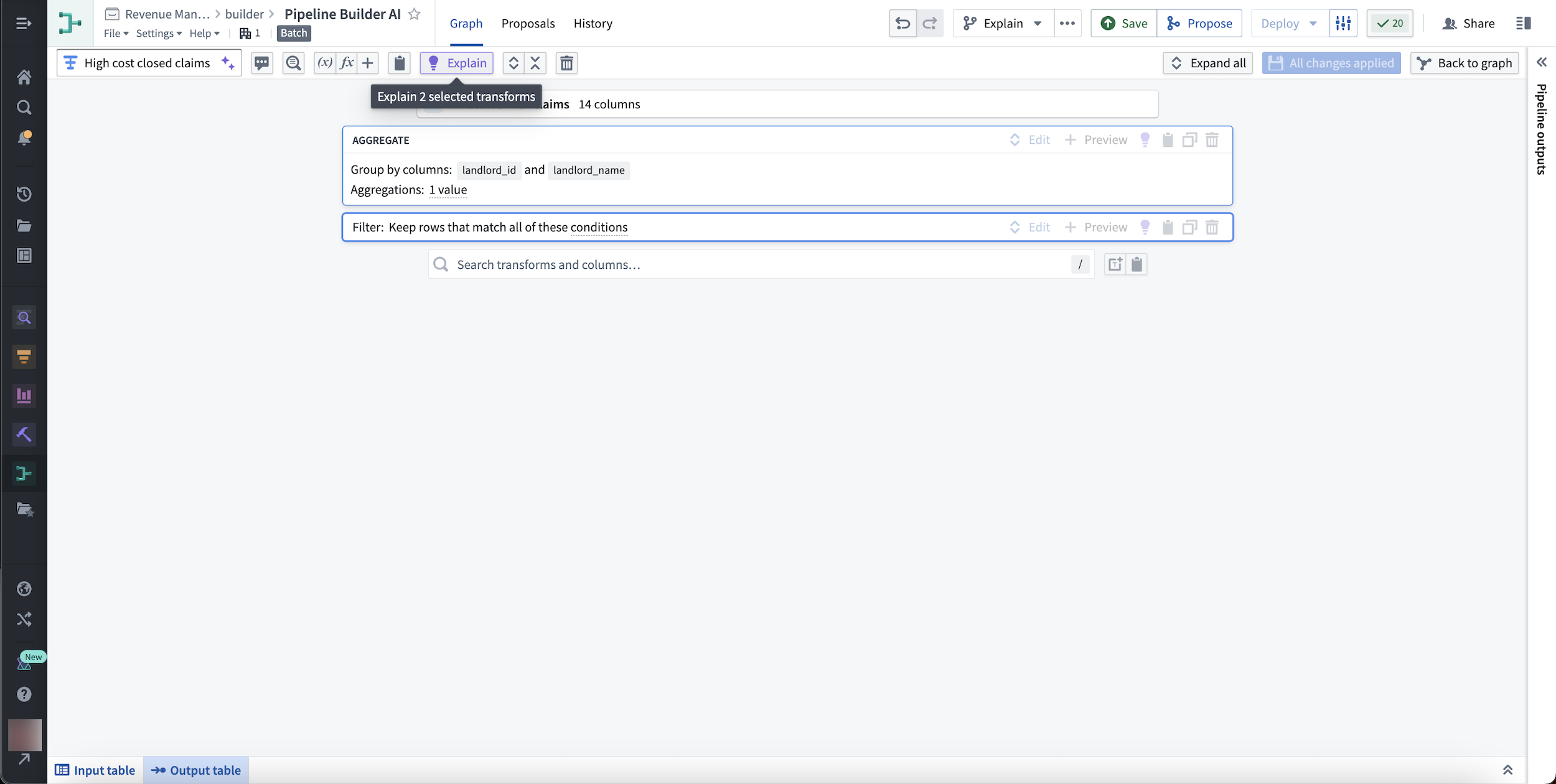
Task: Open the File menu
Action: tap(116, 34)
